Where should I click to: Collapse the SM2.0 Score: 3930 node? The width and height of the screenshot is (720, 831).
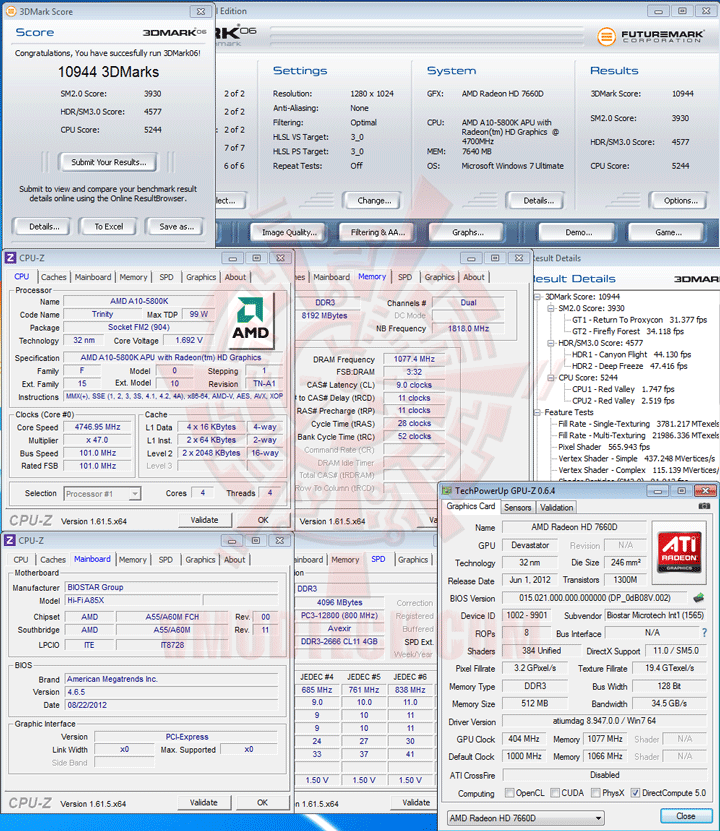pyautogui.click(x=550, y=308)
